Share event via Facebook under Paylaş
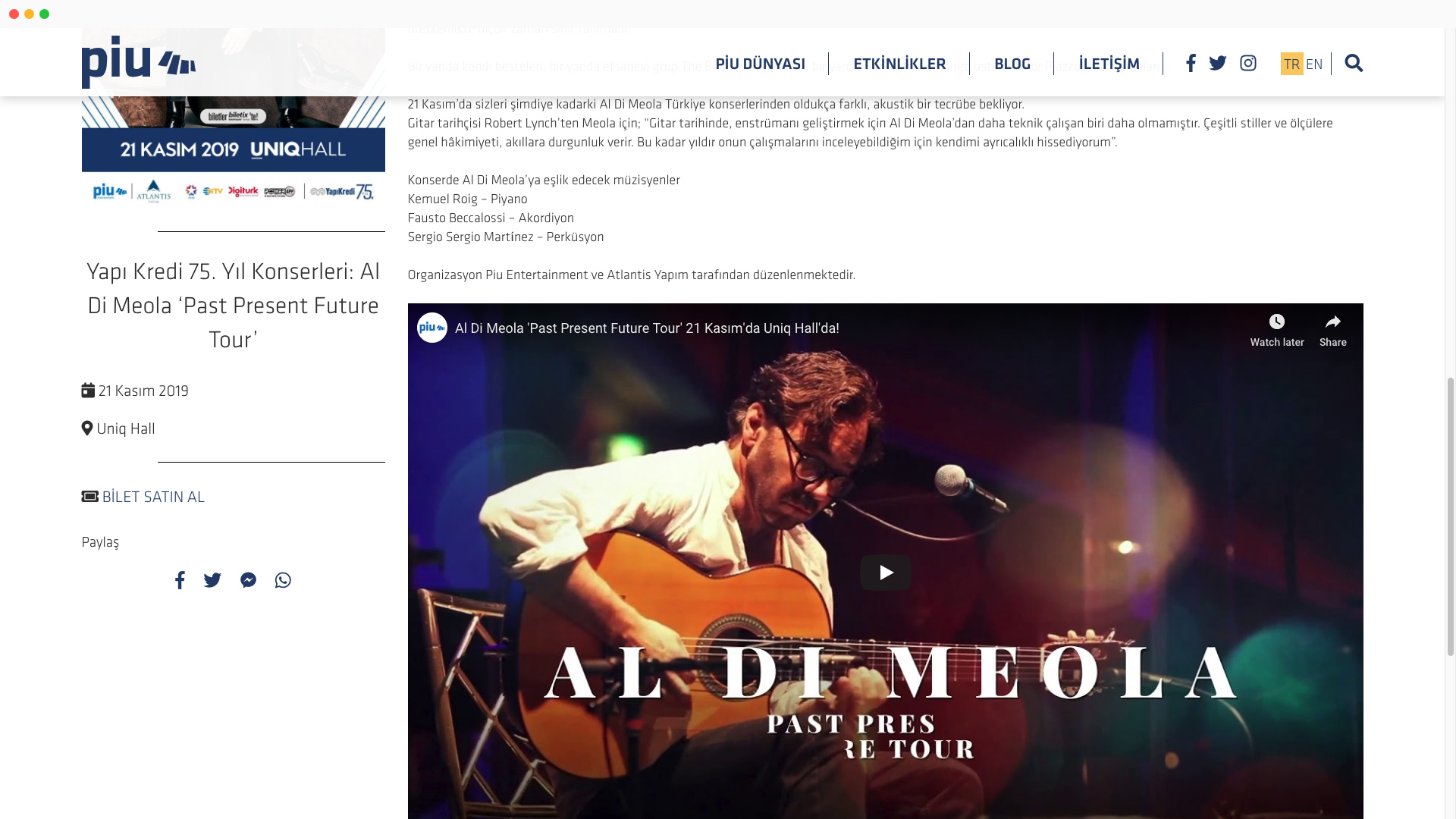Image resolution: width=1456 pixels, height=819 pixels. (180, 580)
